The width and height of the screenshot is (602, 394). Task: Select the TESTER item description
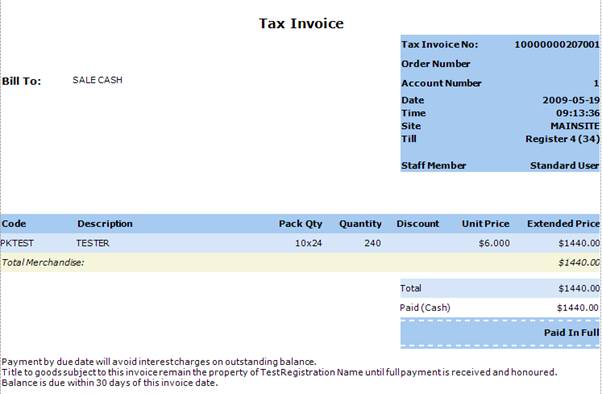(93, 243)
